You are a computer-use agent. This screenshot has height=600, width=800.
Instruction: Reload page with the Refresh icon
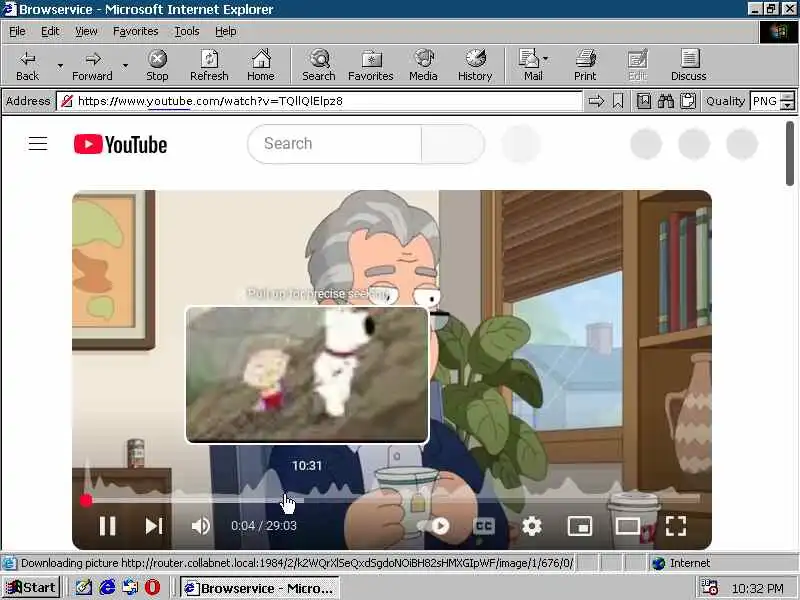tap(209, 66)
